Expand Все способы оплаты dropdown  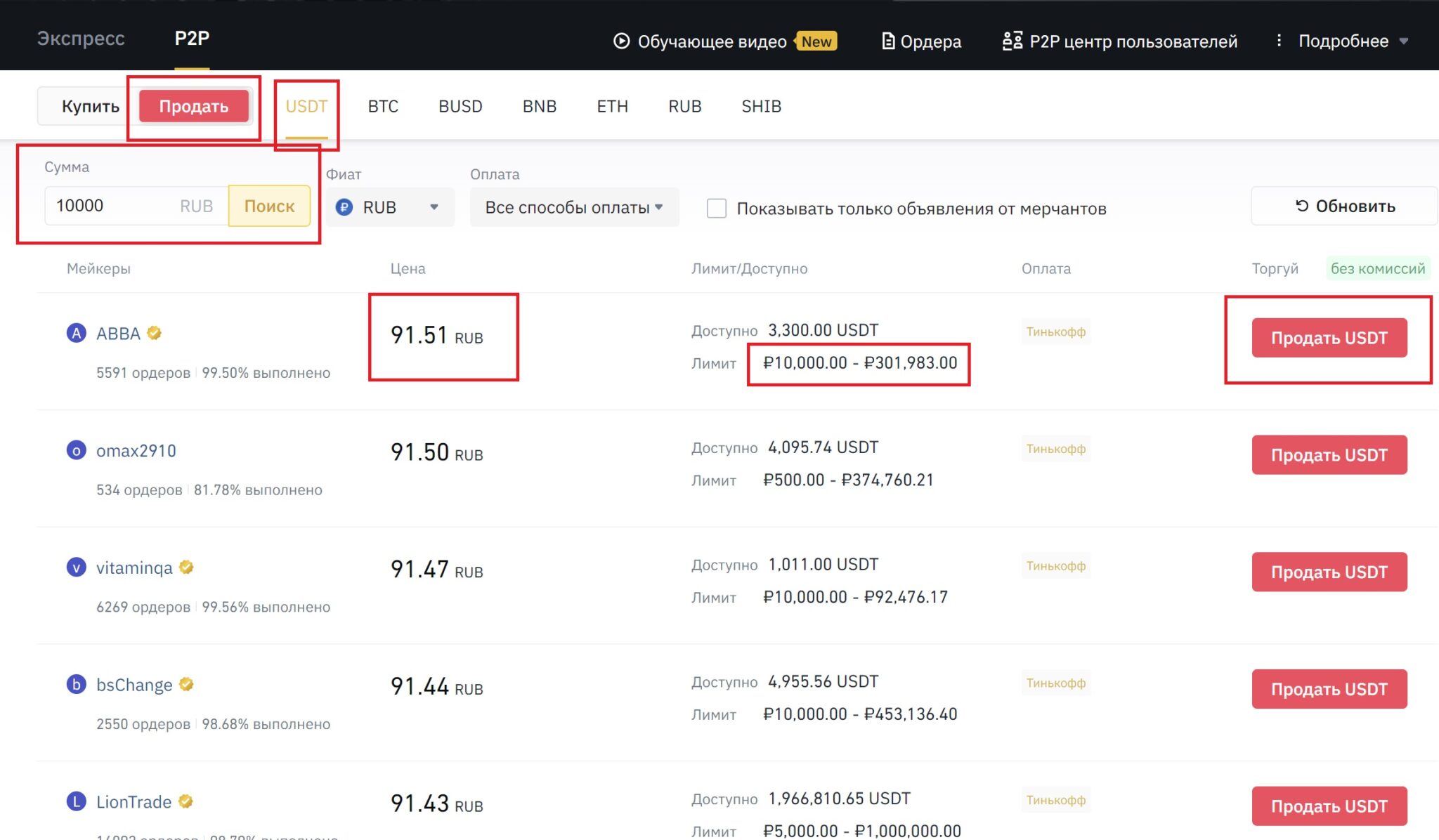pyautogui.click(x=574, y=207)
